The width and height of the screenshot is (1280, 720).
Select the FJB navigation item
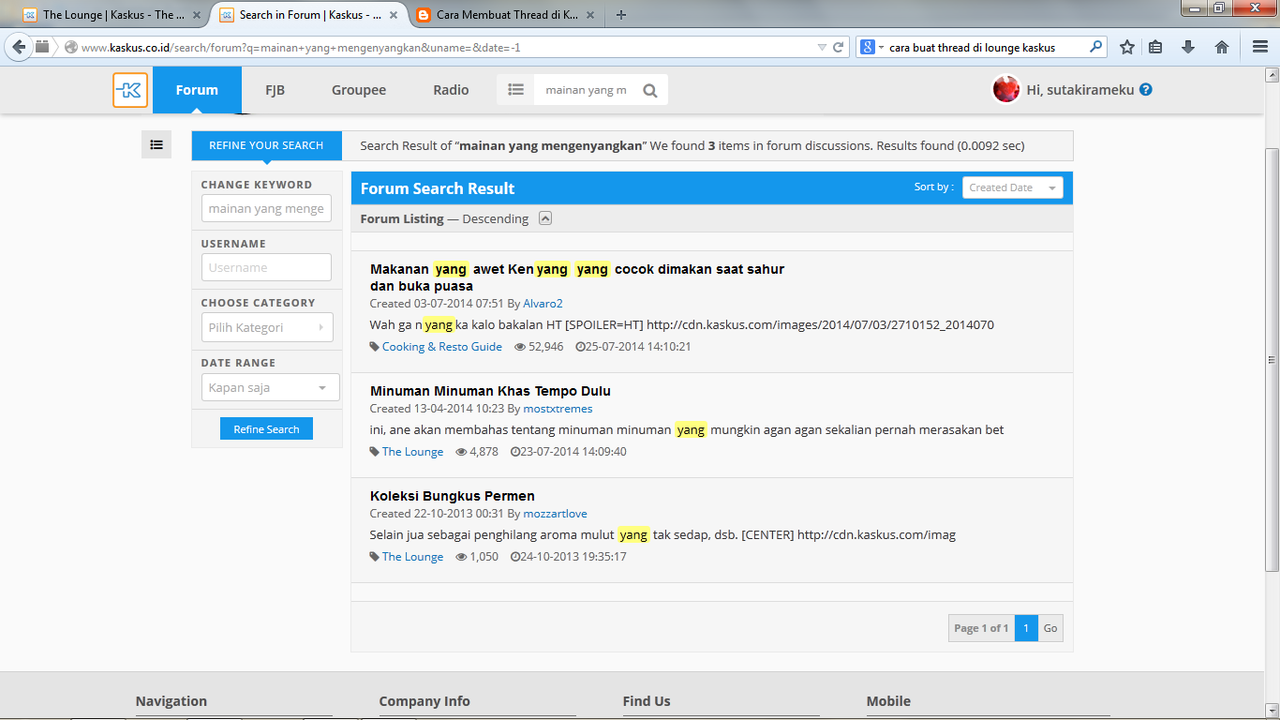275,90
